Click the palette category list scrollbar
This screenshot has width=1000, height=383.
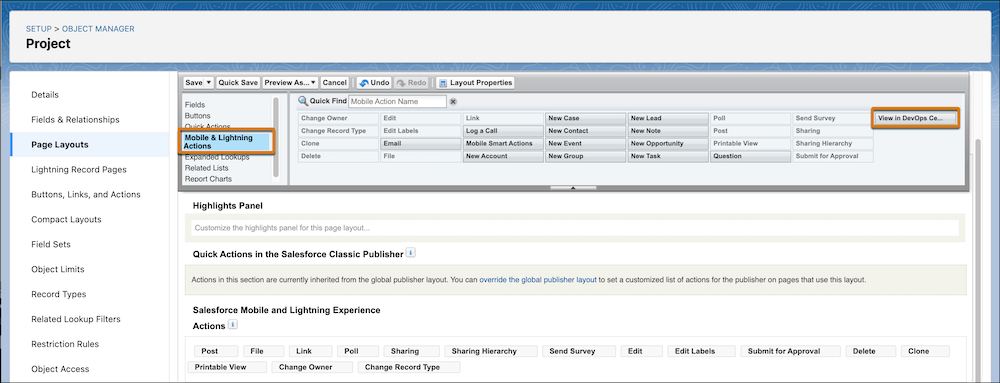tap(276, 137)
